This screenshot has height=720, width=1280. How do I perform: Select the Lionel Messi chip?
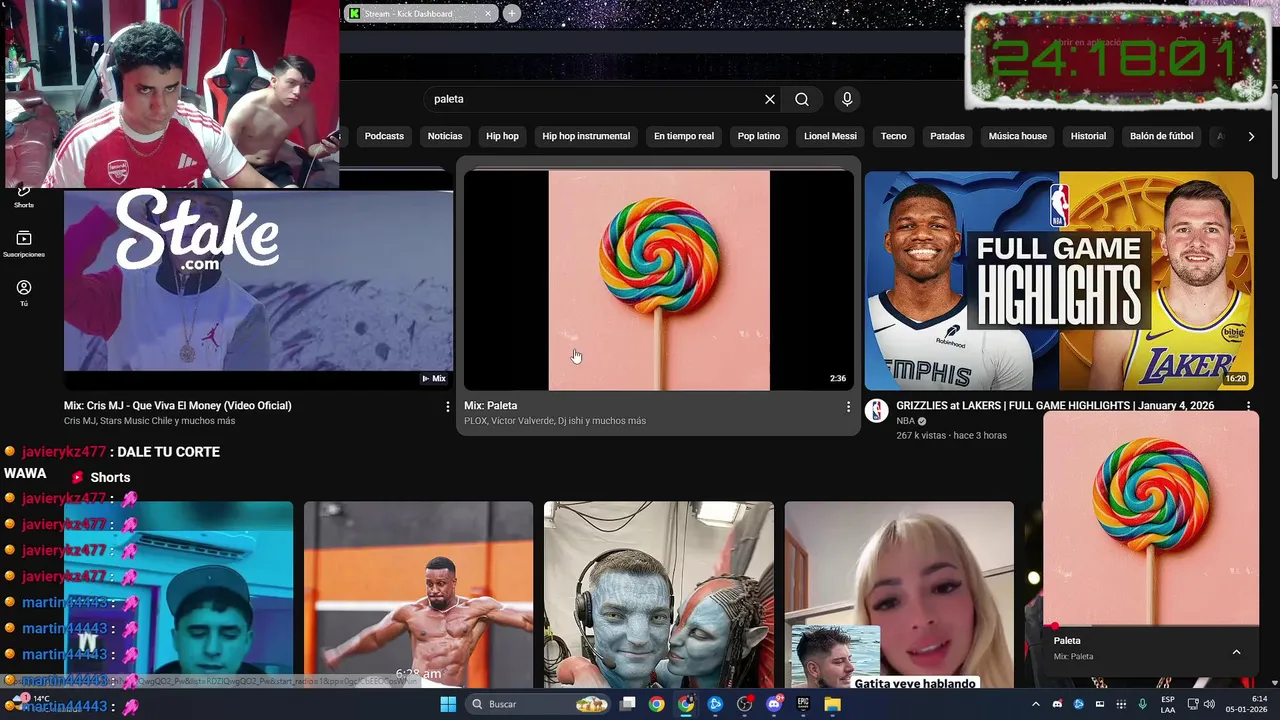[x=830, y=136]
